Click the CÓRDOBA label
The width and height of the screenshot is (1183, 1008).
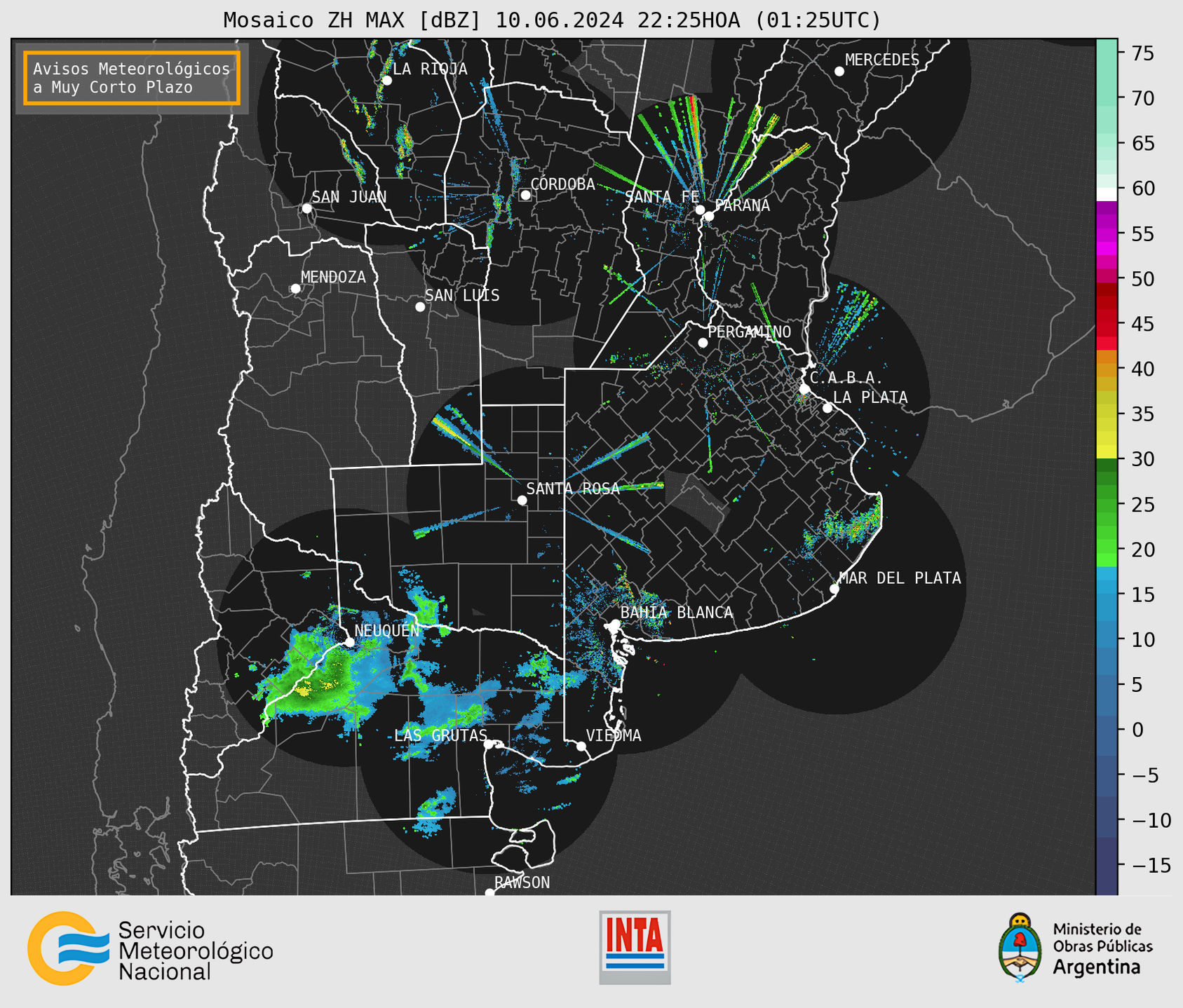pos(562,184)
